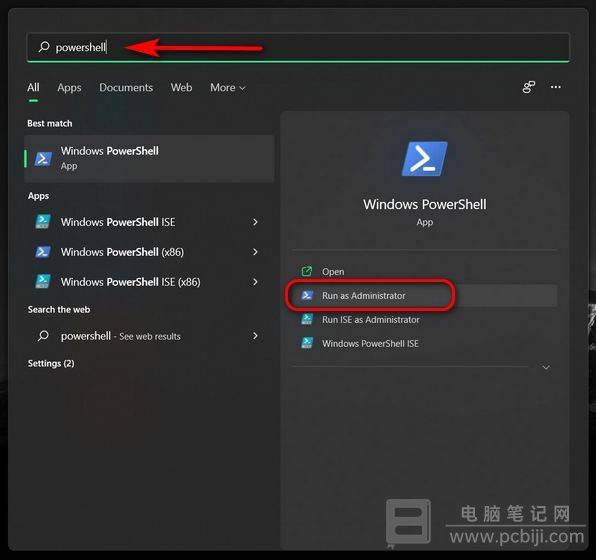Click the Open action icon
Screen dimensions: 596x560
pos(307,271)
